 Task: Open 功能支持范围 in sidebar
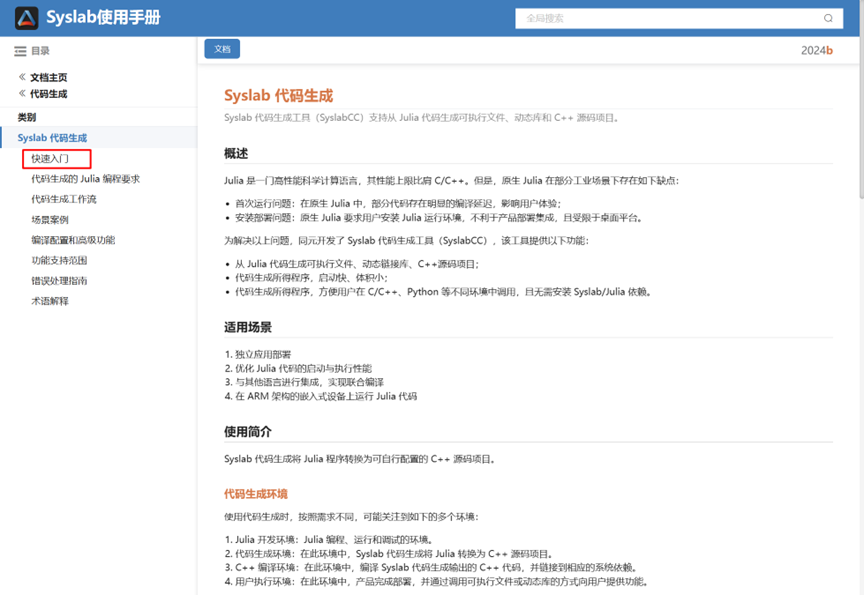[60, 261]
